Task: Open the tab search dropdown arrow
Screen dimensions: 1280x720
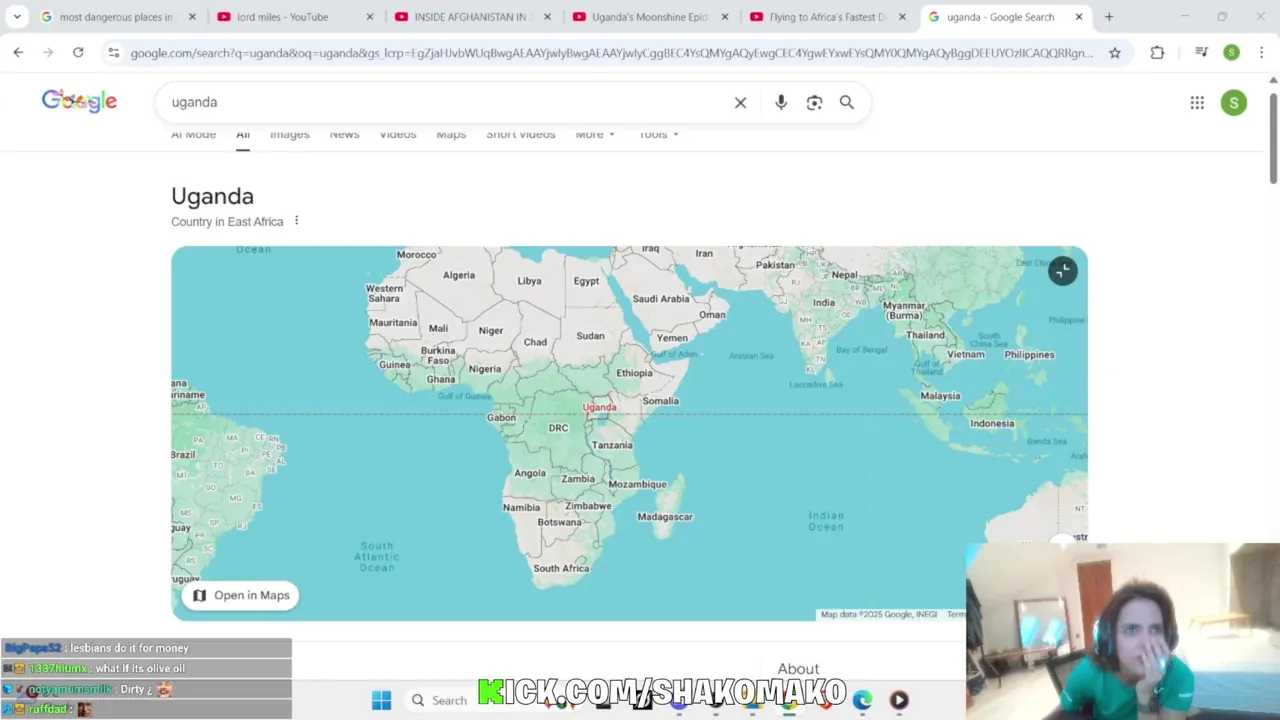Action: click(17, 17)
